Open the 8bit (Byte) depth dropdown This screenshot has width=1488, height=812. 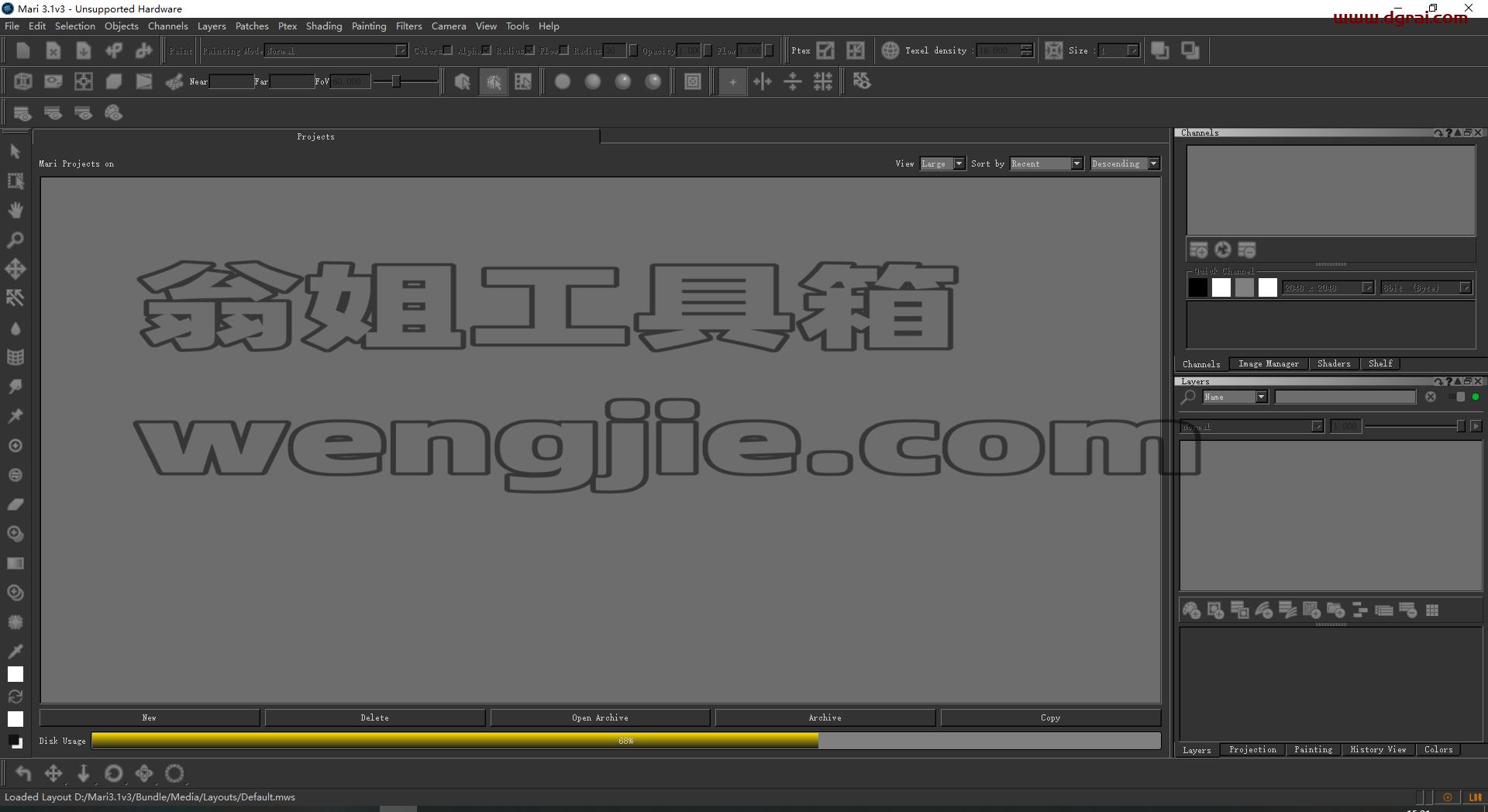[1426, 287]
